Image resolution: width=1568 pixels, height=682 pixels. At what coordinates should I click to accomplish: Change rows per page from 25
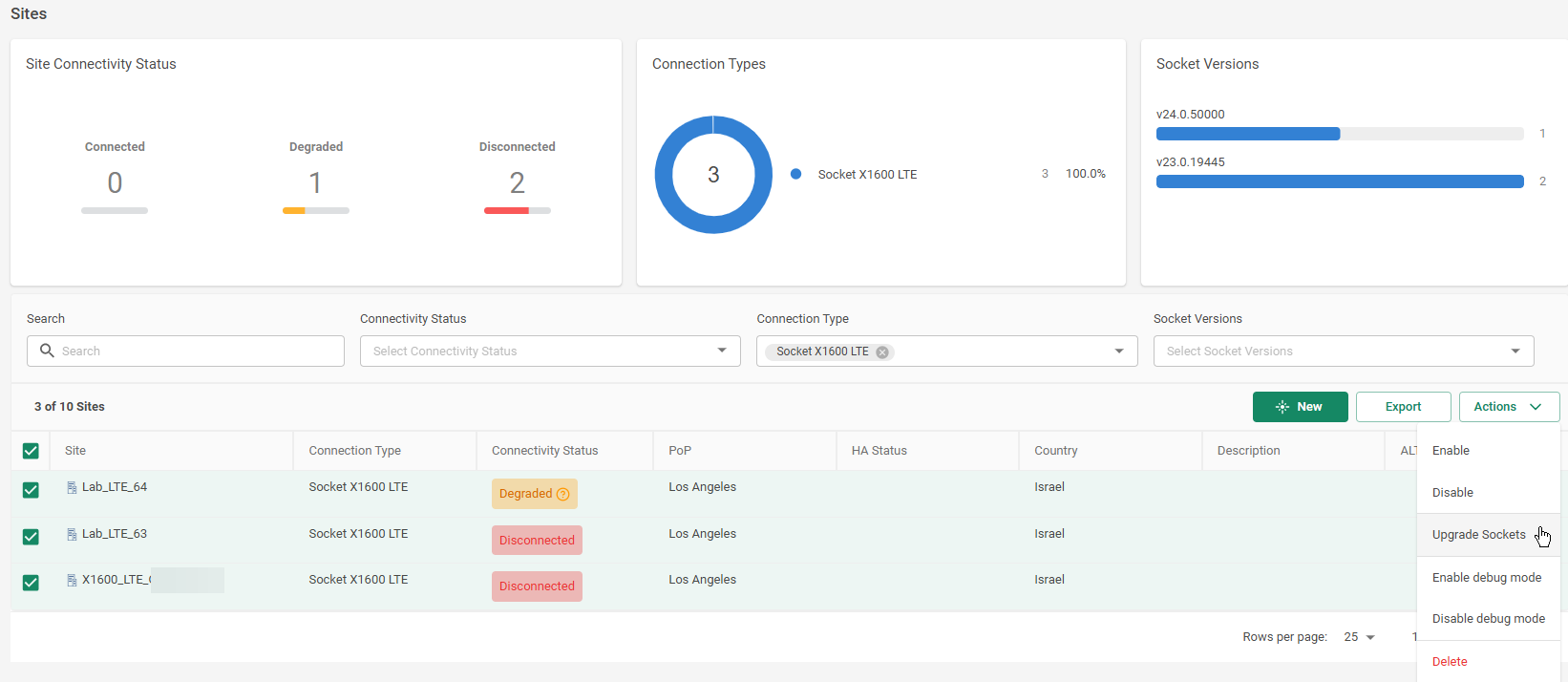coord(1359,637)
